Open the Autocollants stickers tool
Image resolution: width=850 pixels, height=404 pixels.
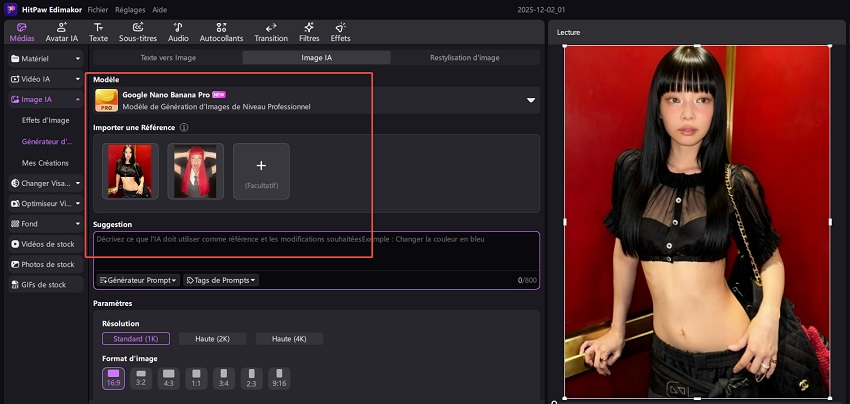[221, 32]
